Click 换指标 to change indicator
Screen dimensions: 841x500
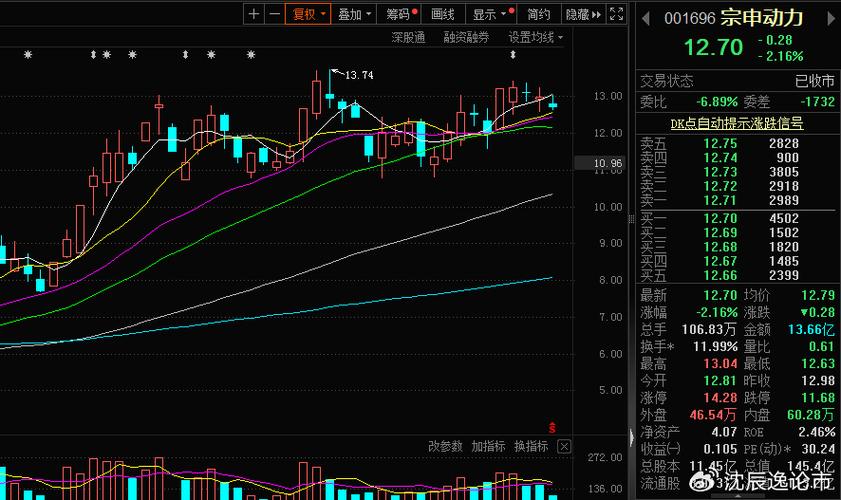pyautogui.click(x=531, y=446)
